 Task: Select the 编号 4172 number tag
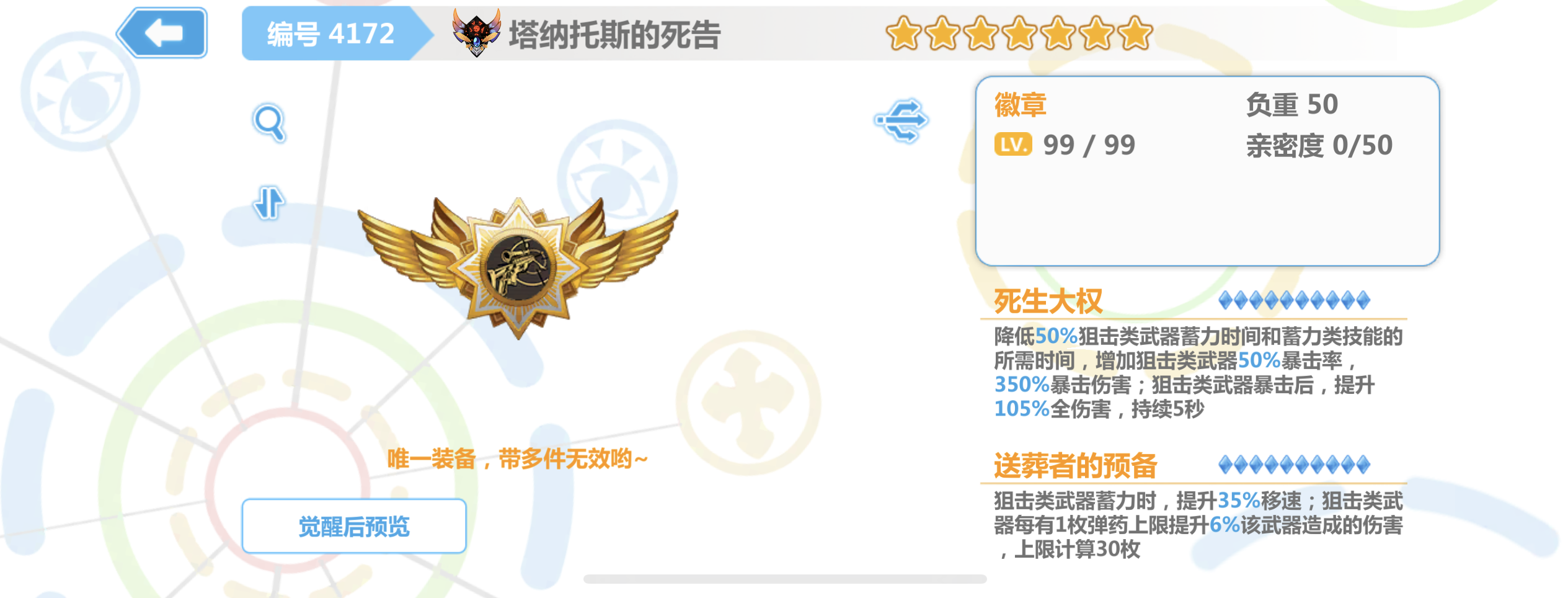pos(331,33)
